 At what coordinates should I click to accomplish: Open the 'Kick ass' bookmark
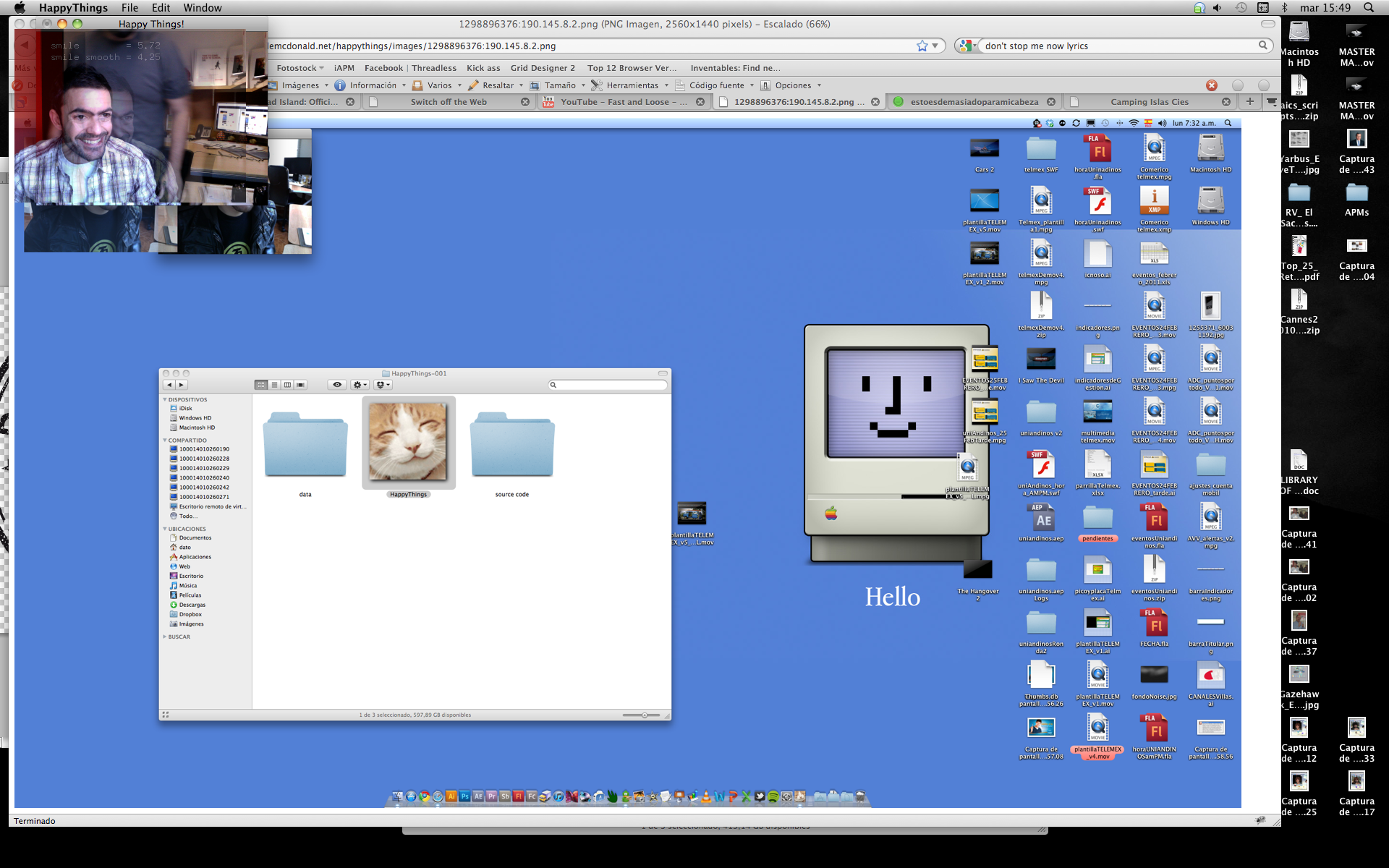(483, 68)
